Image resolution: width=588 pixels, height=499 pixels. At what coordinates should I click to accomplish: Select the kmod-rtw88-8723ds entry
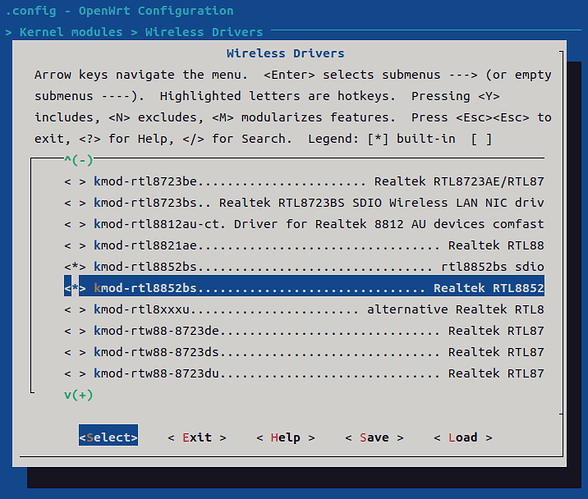point(304,352)
